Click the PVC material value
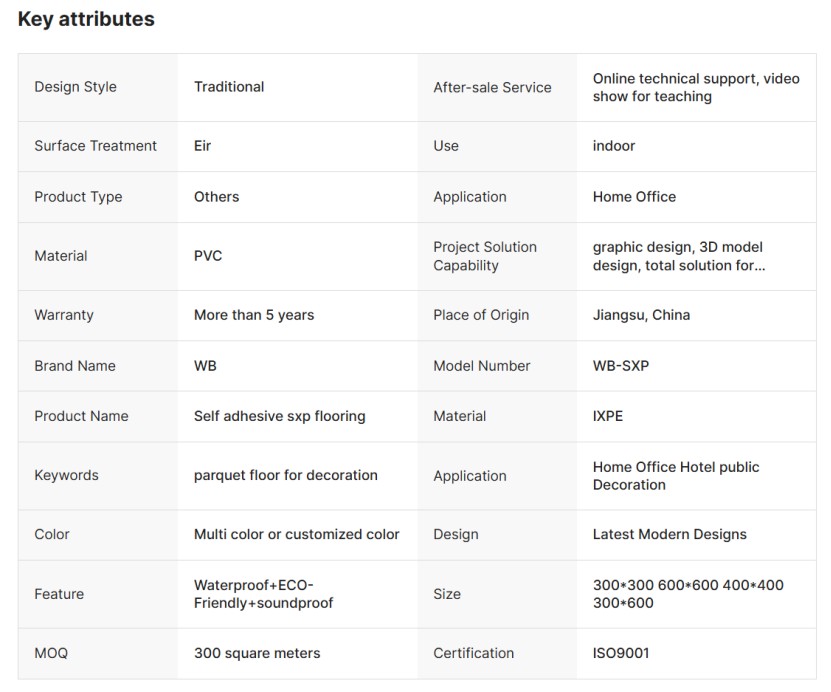831x692 pixels. (208, 256)
